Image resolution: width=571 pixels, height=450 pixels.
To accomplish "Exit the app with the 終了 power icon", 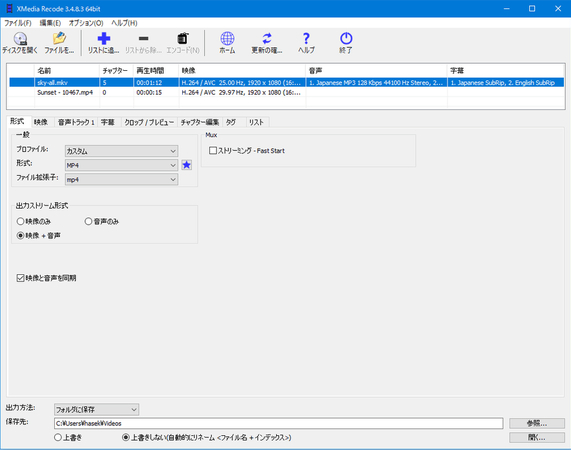I will tap(346, 38).
